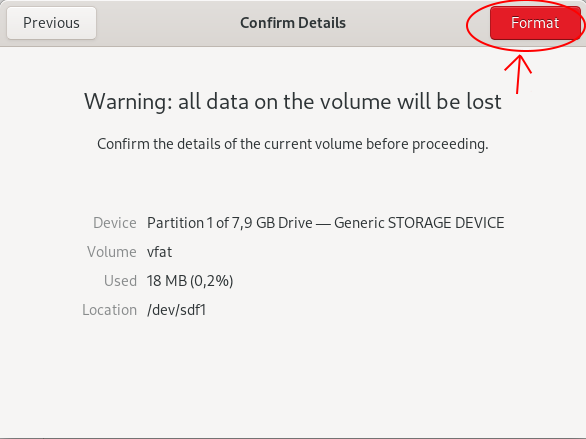Click the Location field label

tap(110, 310)
